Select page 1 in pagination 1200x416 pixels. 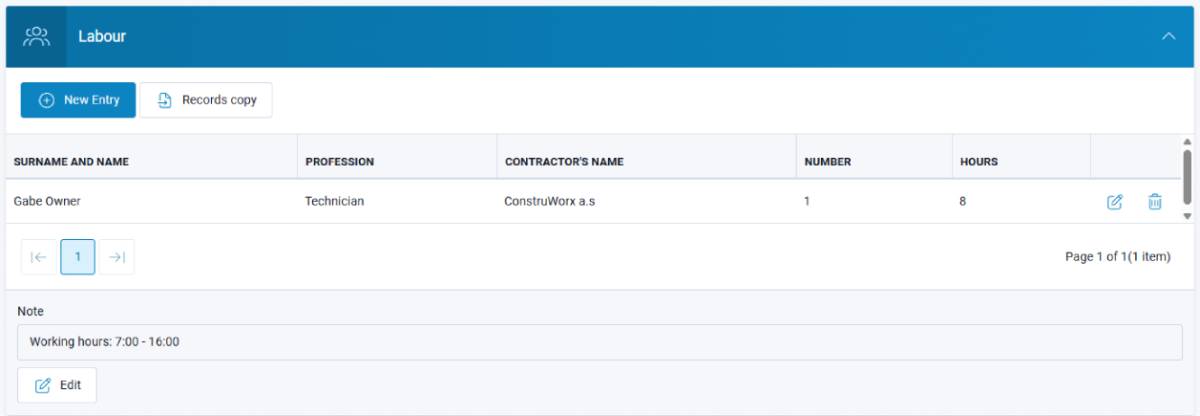(x=77, y=257)
